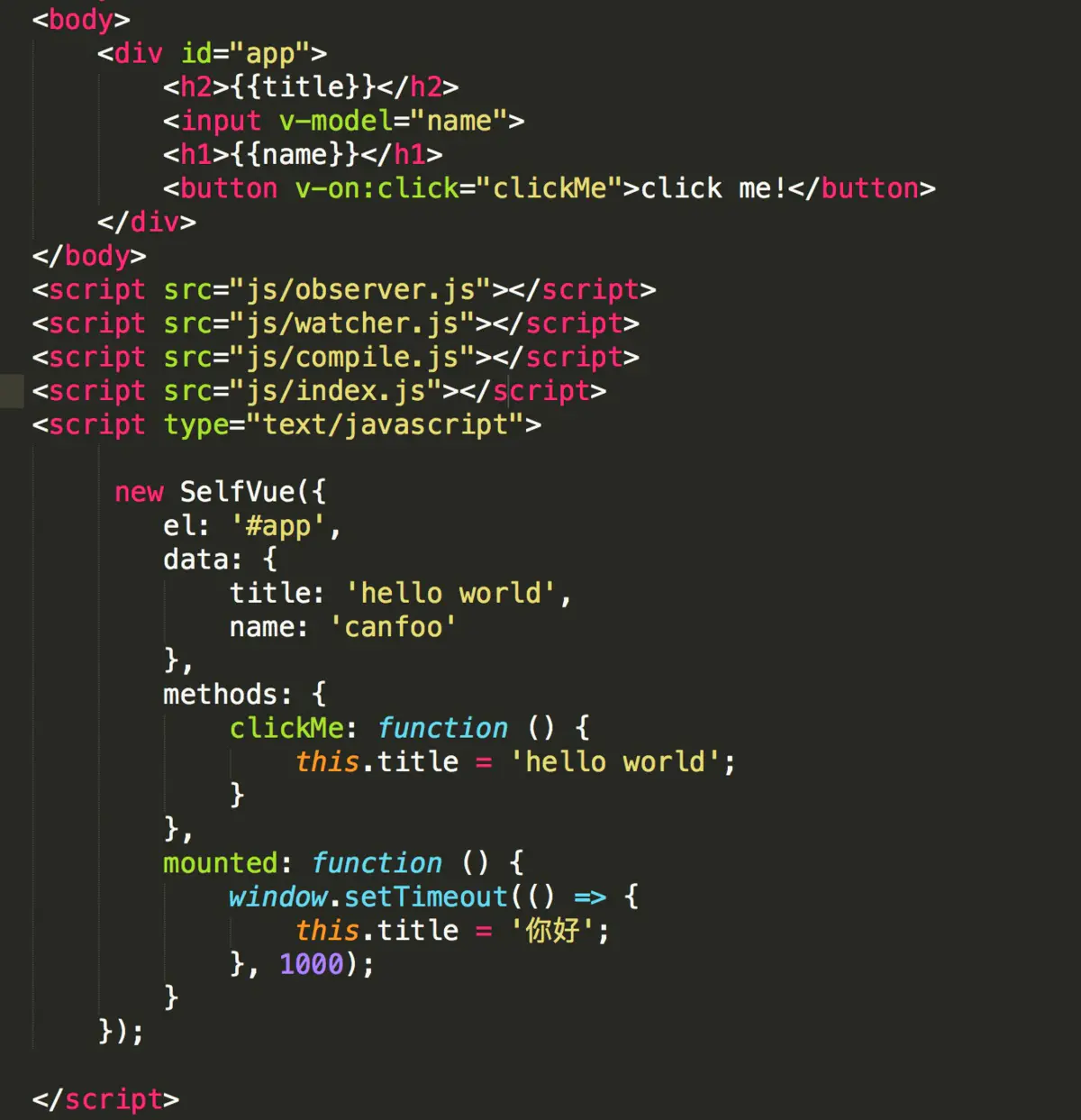Image resolution: width=1081 pixels, height=1120 pixels.
Task: Click the 'canfoo' name string
Action: 393,627
